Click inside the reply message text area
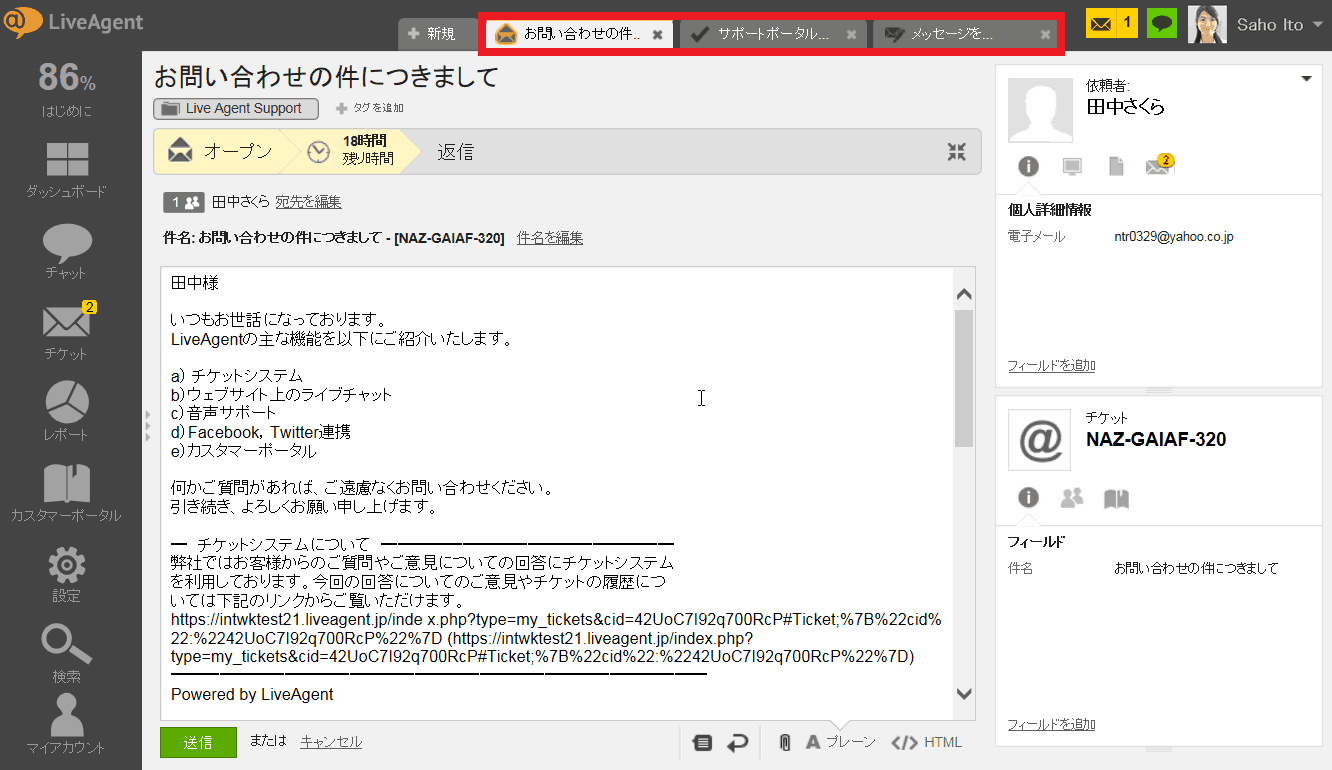Screen dimensions: 1332x770 click(x=557, y=493)
